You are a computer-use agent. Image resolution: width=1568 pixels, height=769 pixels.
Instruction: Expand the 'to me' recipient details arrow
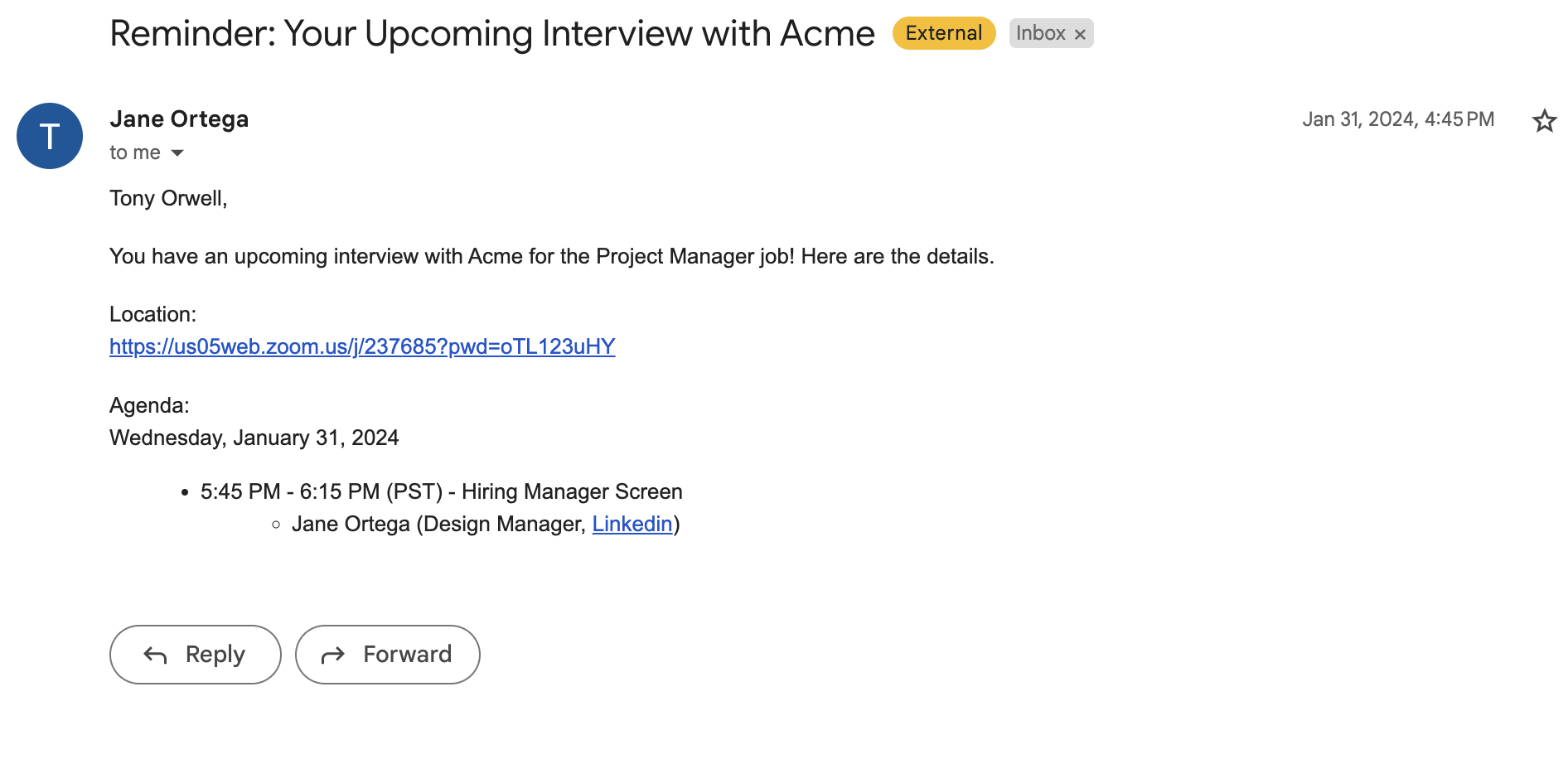tap(177, 153)
